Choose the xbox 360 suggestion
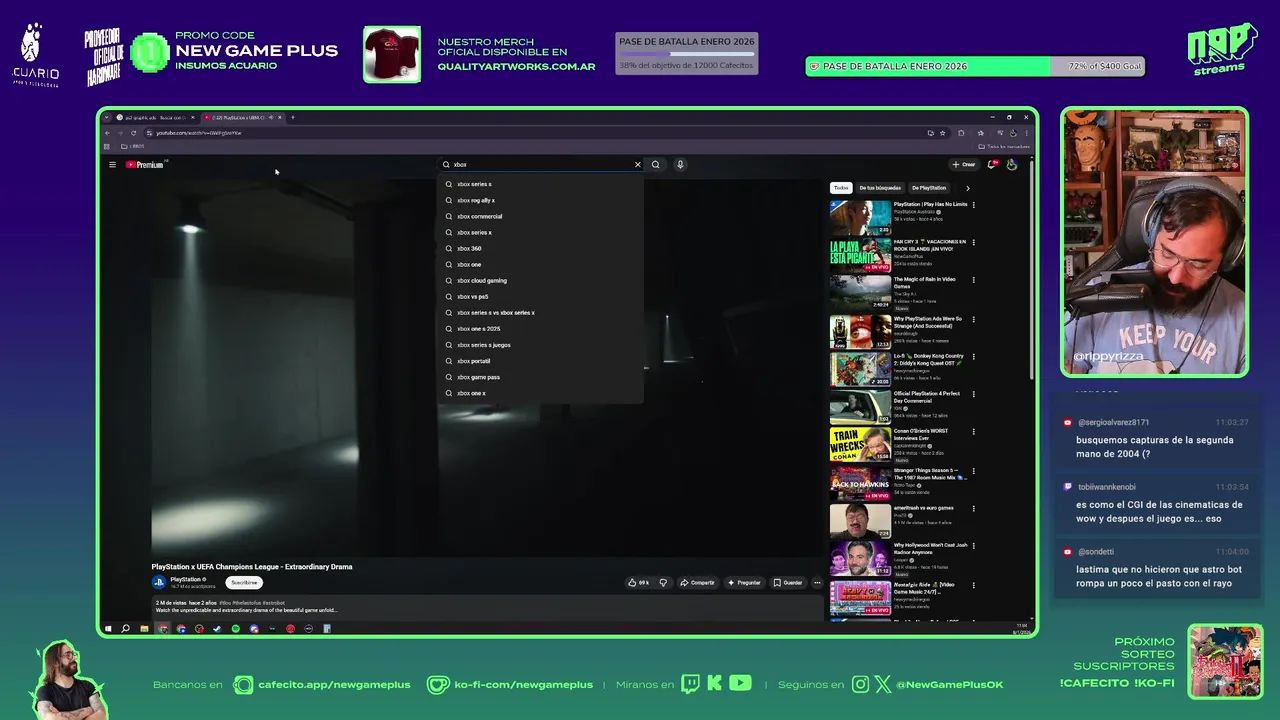 pyautogui.click(x=540, y=248)
